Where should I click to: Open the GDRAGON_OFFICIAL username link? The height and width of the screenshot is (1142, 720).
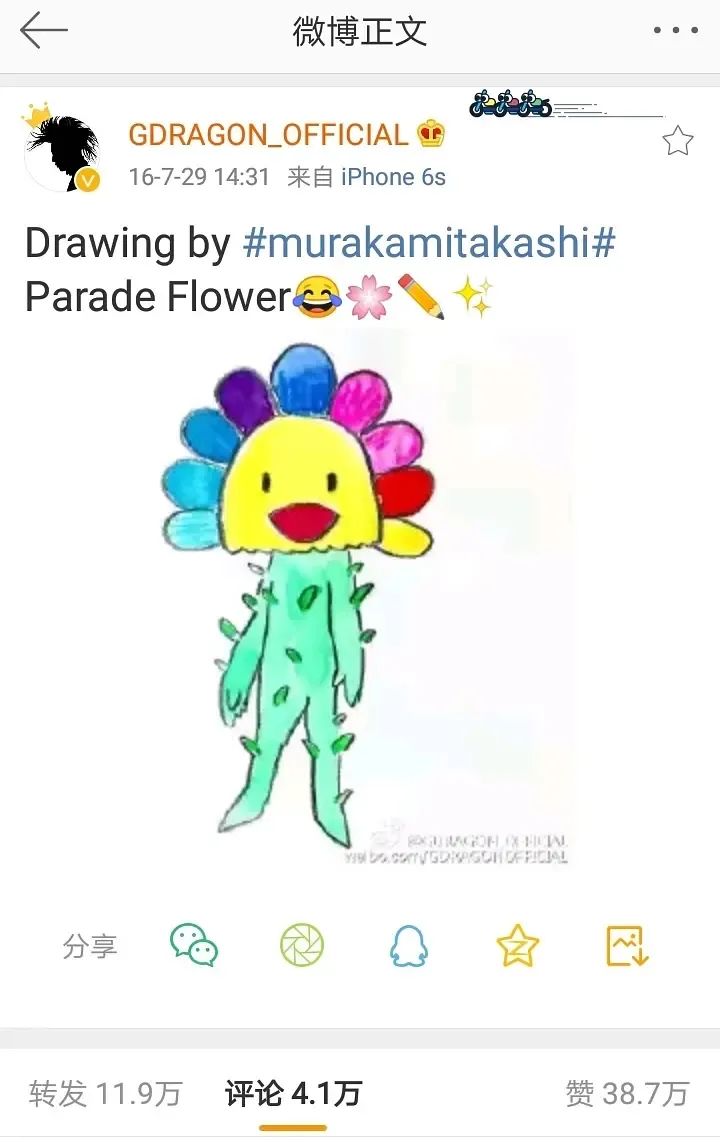point(267,135)
